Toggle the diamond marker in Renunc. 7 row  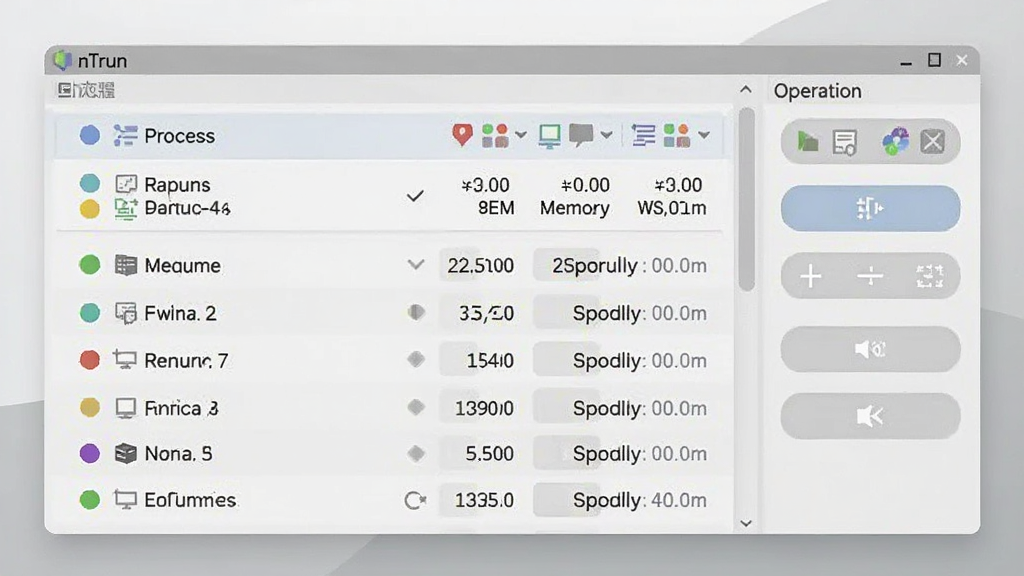point(416,360)
